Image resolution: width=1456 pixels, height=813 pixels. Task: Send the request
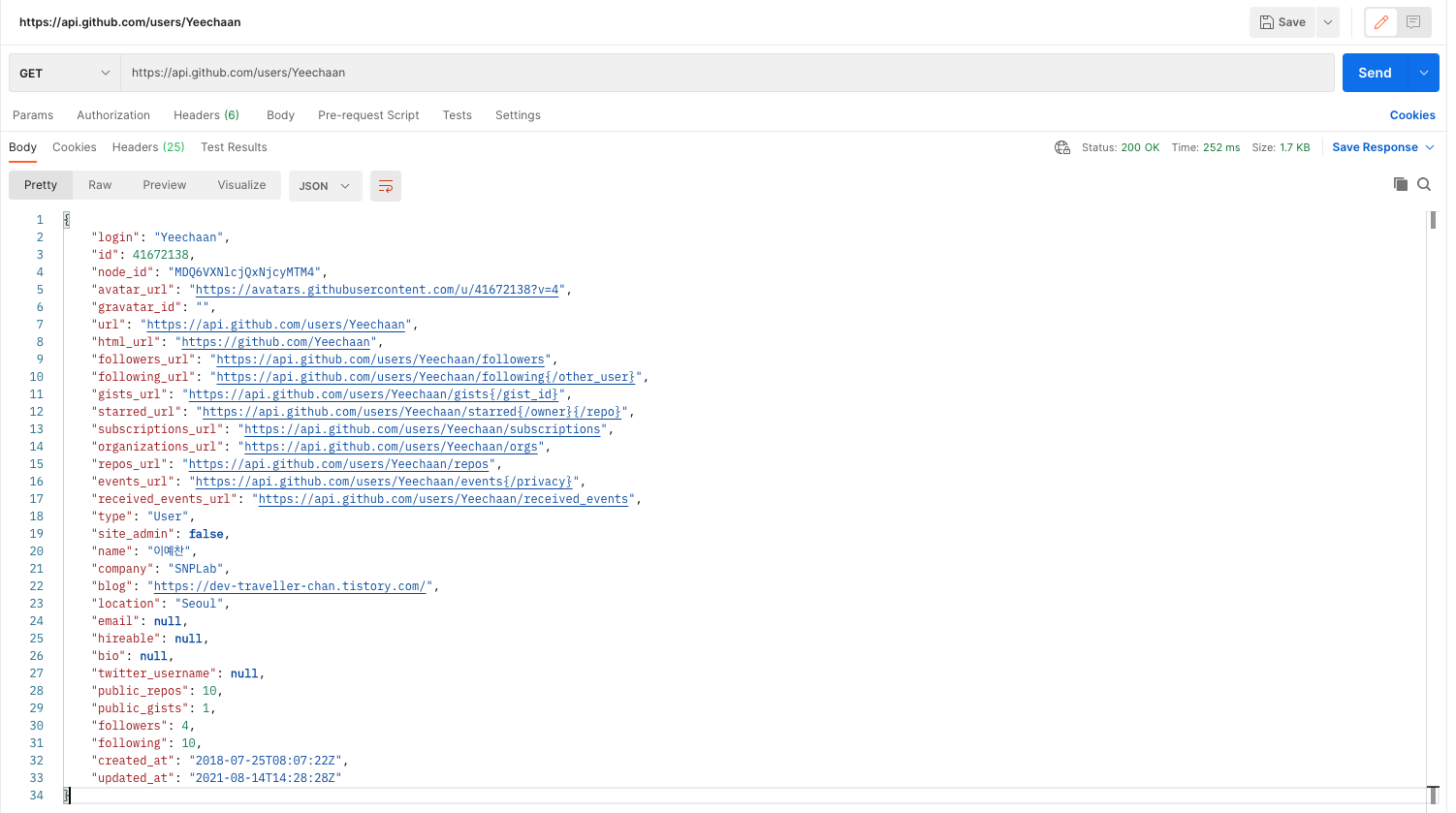(1375, 73)
